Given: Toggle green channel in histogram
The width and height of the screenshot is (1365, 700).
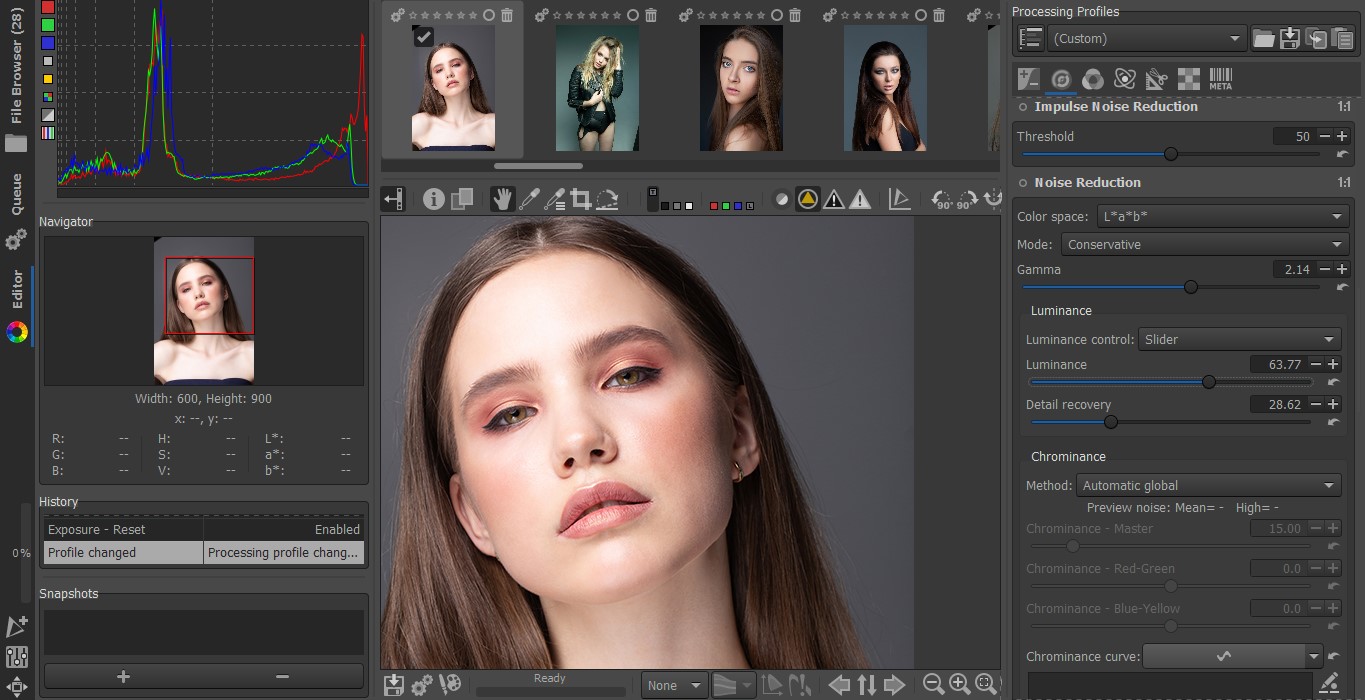Looking at the screenshot, I should click(47, 24).
